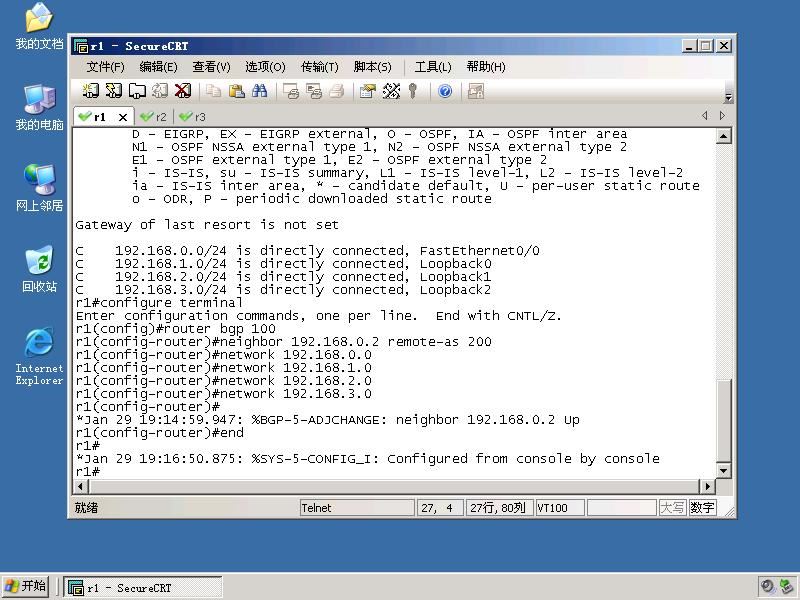
Task: Click the 27行, 80列 status field
Action: tap(499, 508)
